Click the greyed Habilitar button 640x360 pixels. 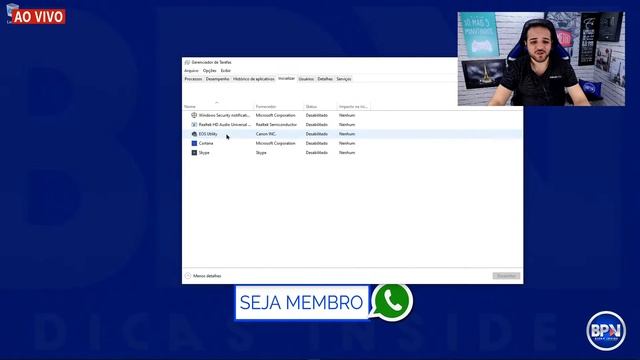[506, 276]
